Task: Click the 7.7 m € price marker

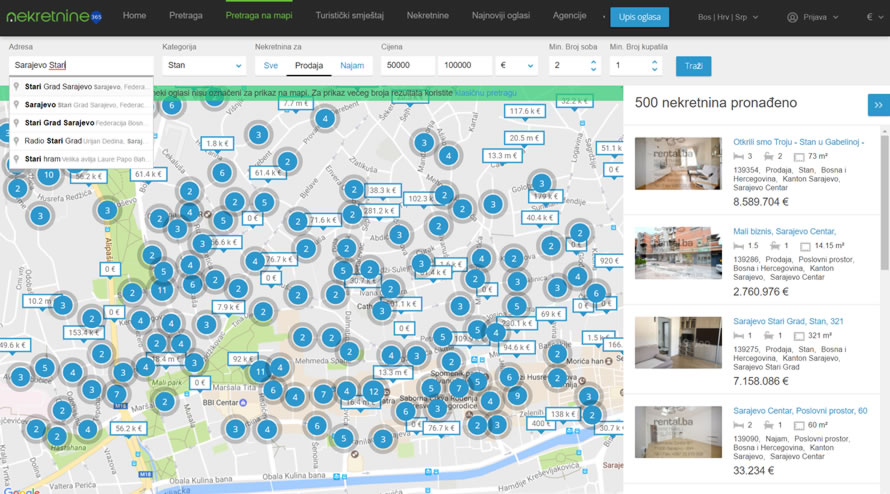Action: (x=296, y=103)
